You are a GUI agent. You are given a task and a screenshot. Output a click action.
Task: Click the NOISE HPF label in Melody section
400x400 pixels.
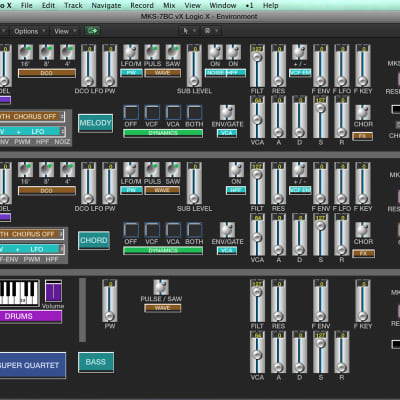(x=226, y=73)
